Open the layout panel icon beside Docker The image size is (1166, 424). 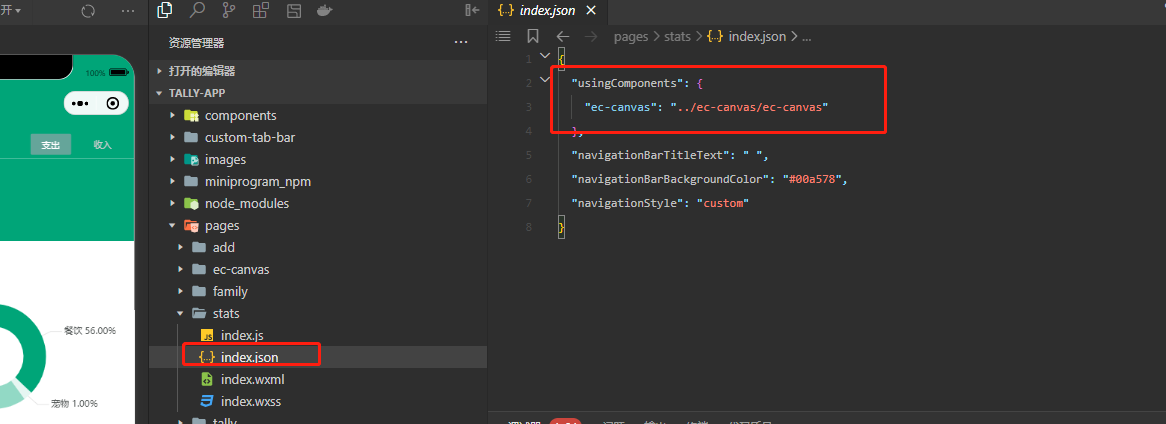[294, 10]
